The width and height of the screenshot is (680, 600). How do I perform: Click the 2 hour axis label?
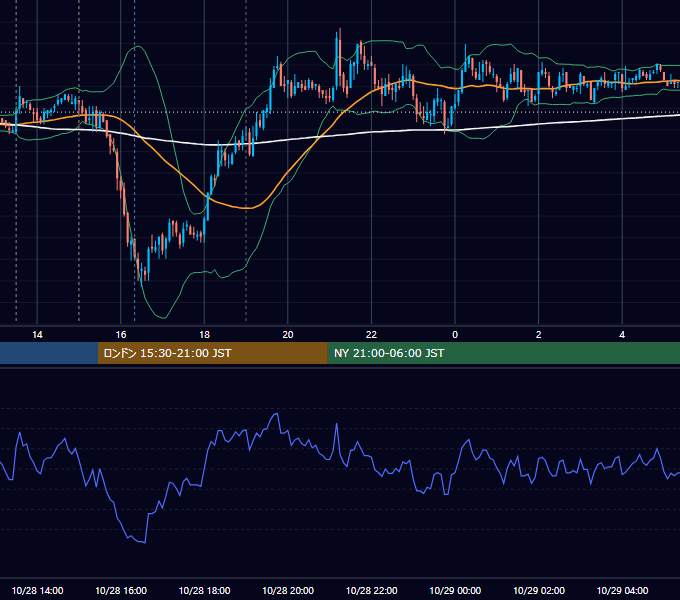tap(539, 335)
